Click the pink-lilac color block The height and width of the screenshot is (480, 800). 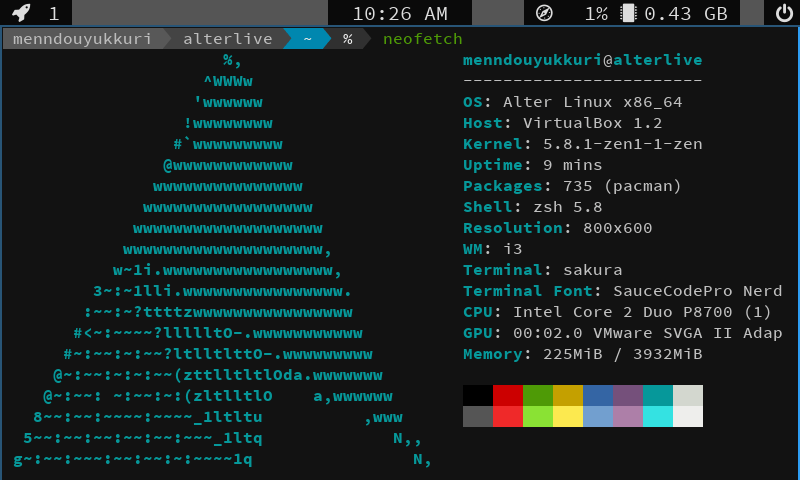(x=628, y=416)
